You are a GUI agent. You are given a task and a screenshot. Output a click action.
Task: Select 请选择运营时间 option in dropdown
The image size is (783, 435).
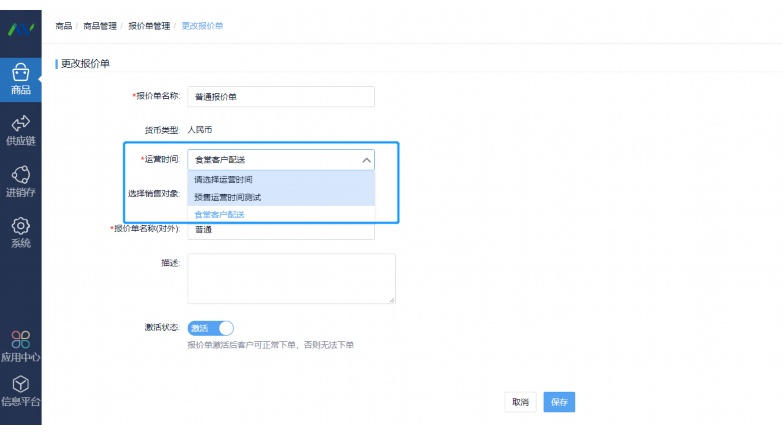coord(281,179)
